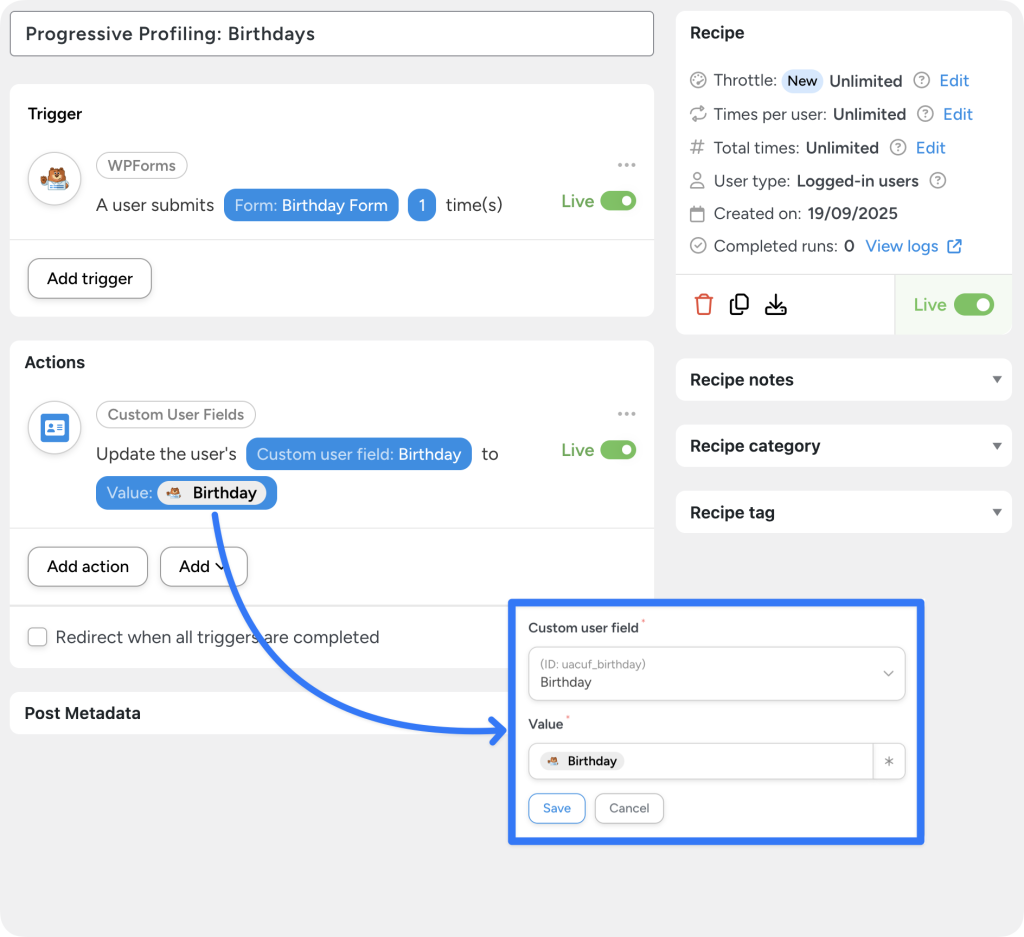Image resolution: width=1024 pixels, height=937 pixels.
Task: Open the trigger's ellipsis options icon
Action: [x=627, y=165]
